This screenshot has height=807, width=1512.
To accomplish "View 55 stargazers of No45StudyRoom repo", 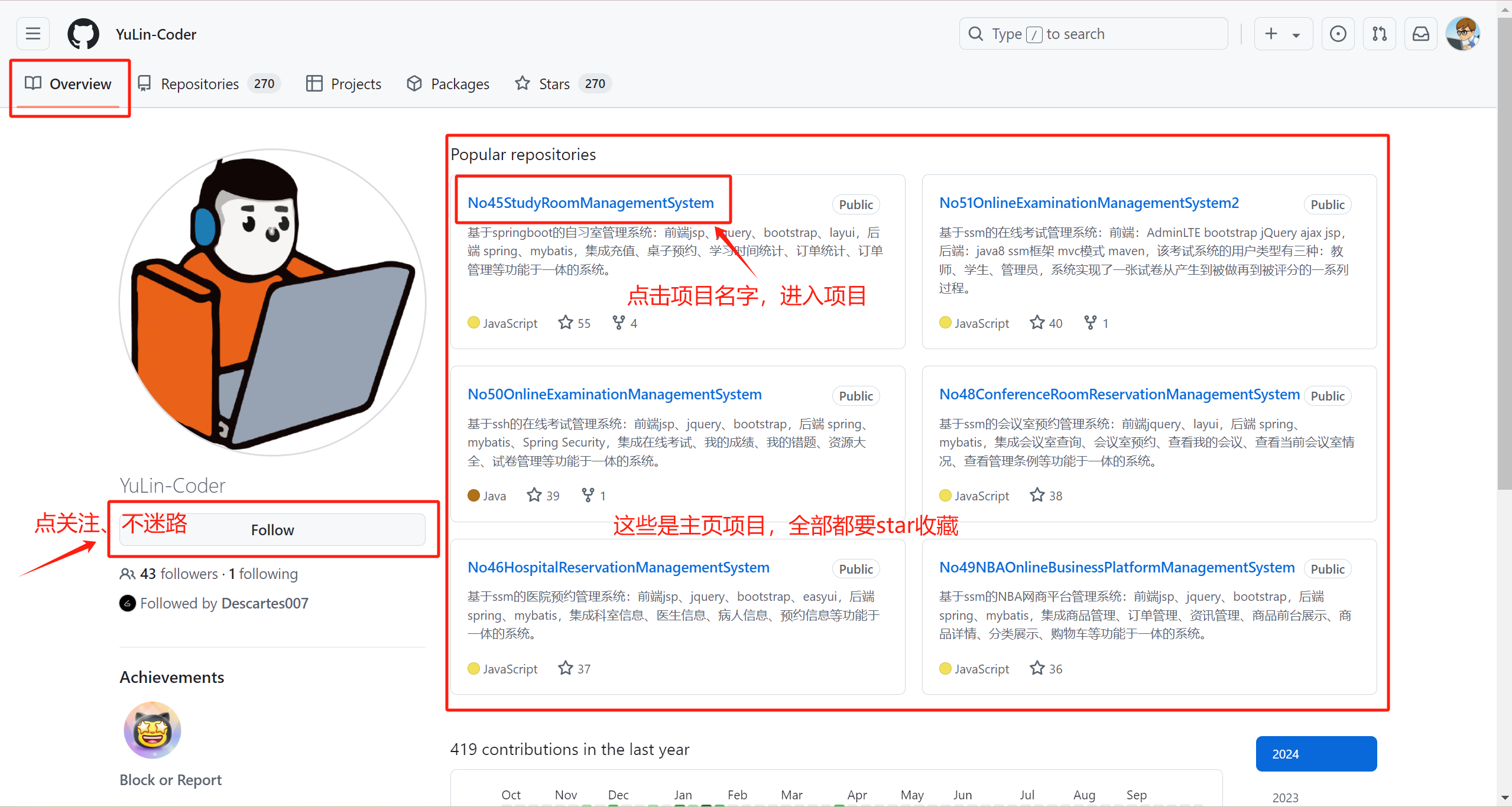I will pos(575,323).
